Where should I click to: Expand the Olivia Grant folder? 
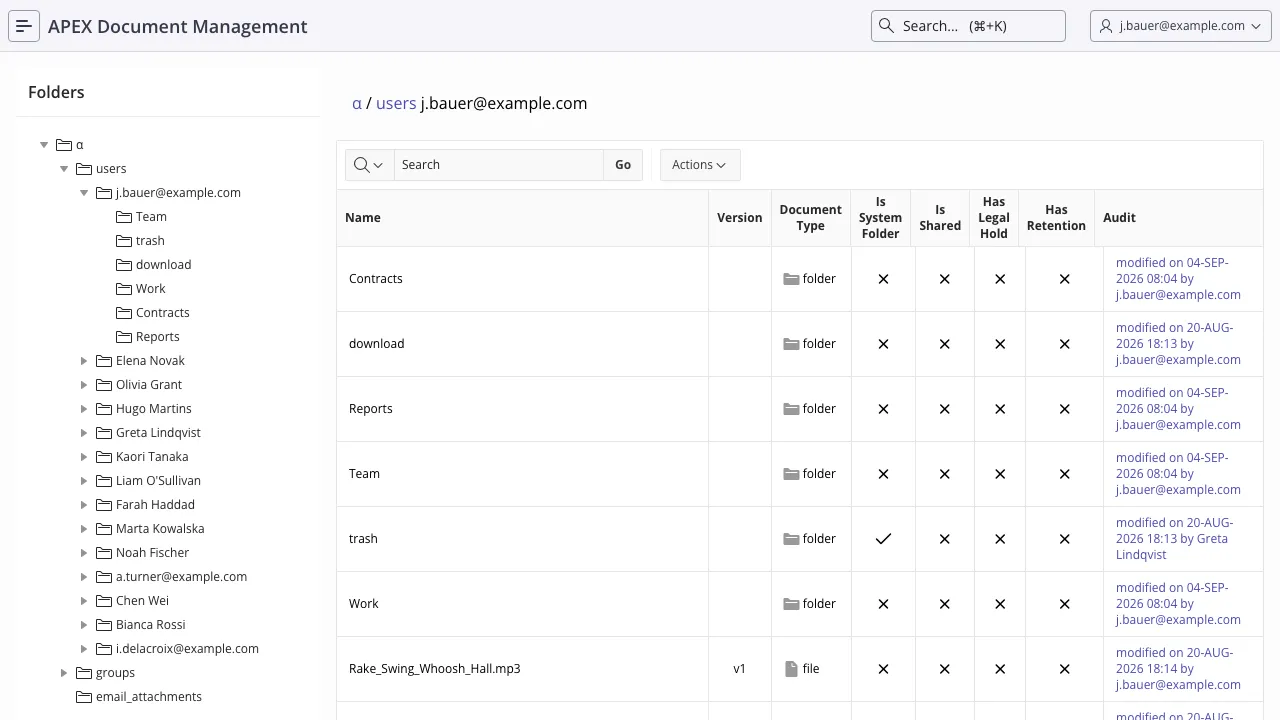[84, 385]
